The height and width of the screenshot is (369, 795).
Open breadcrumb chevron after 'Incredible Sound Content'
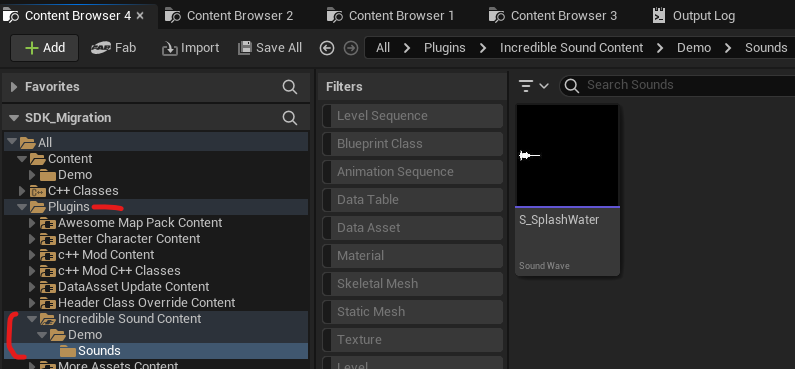pyautogui.click(x=660, y=48)
